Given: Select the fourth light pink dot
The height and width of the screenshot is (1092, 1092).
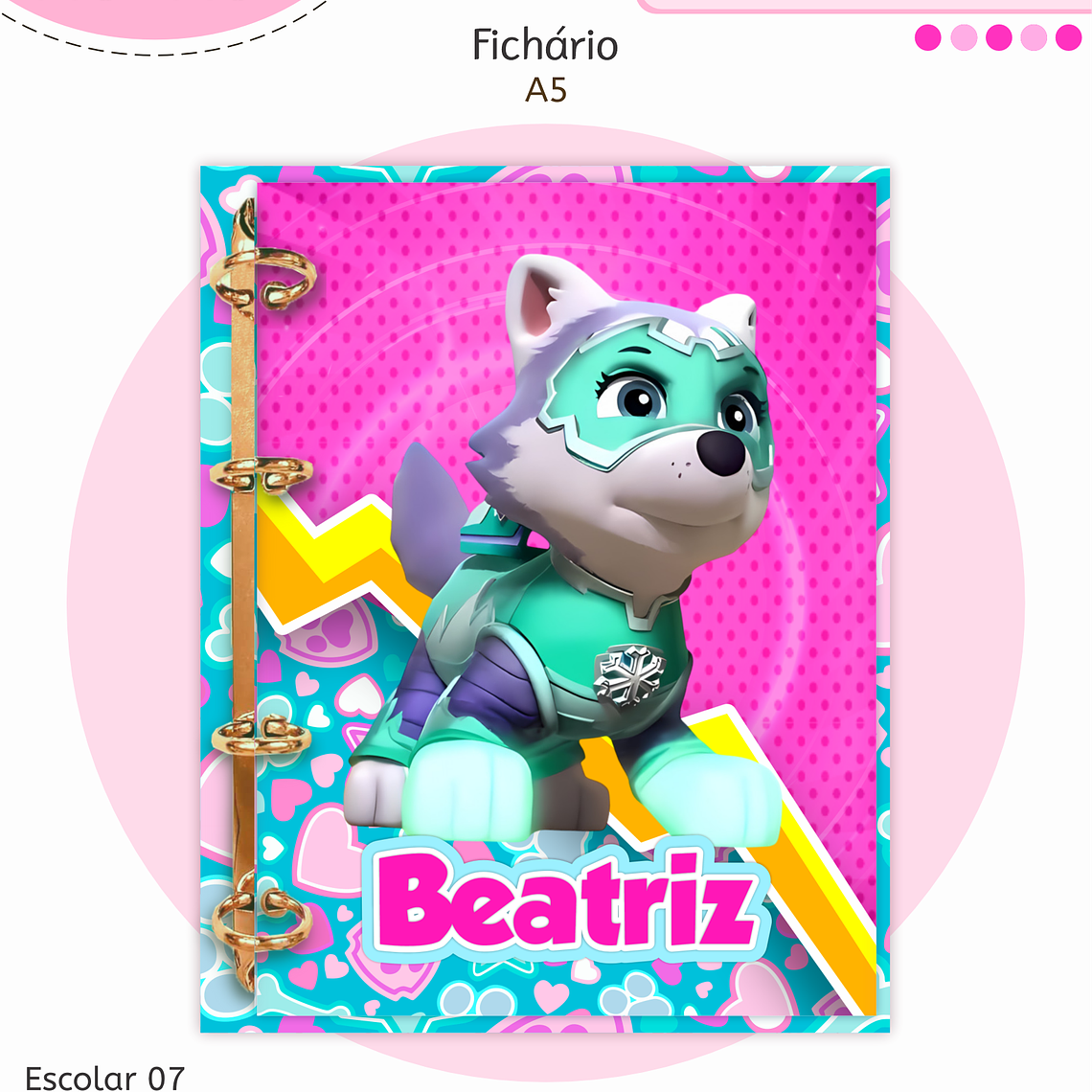Looking at the screenshot, I should coord(1034,37).
